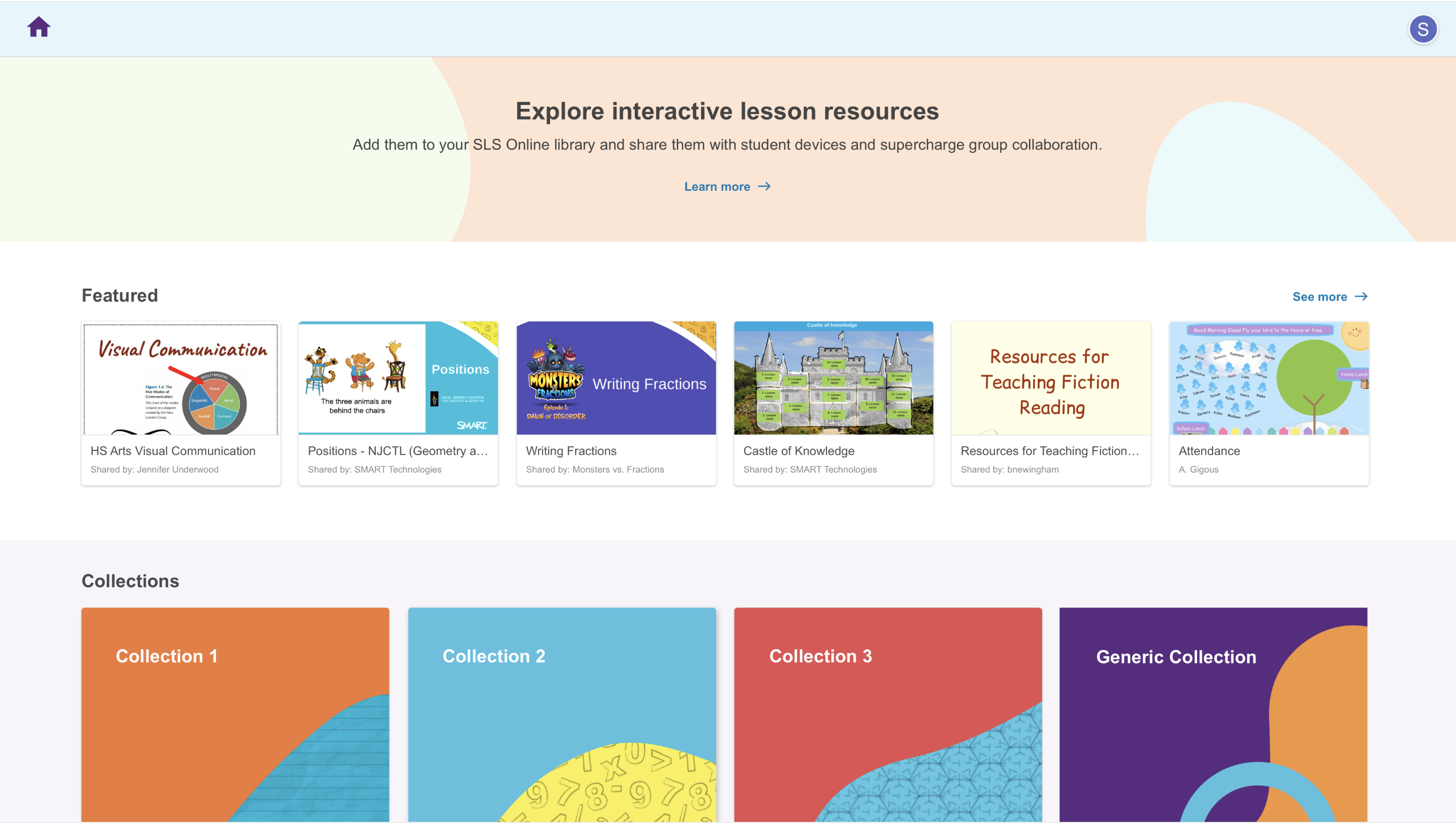Image resolution: width=1456 pixels, height=823 pixels.
Task: Open Positions NJCTL lesson thumbnail
Action: (398, 378)
